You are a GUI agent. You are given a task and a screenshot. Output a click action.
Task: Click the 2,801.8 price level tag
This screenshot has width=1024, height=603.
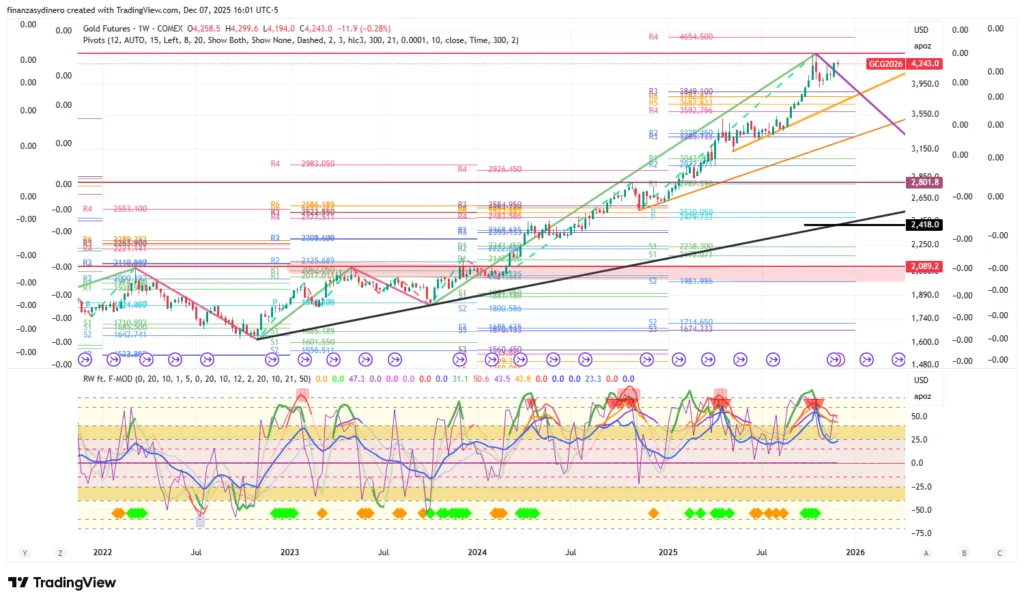(923, 182)
